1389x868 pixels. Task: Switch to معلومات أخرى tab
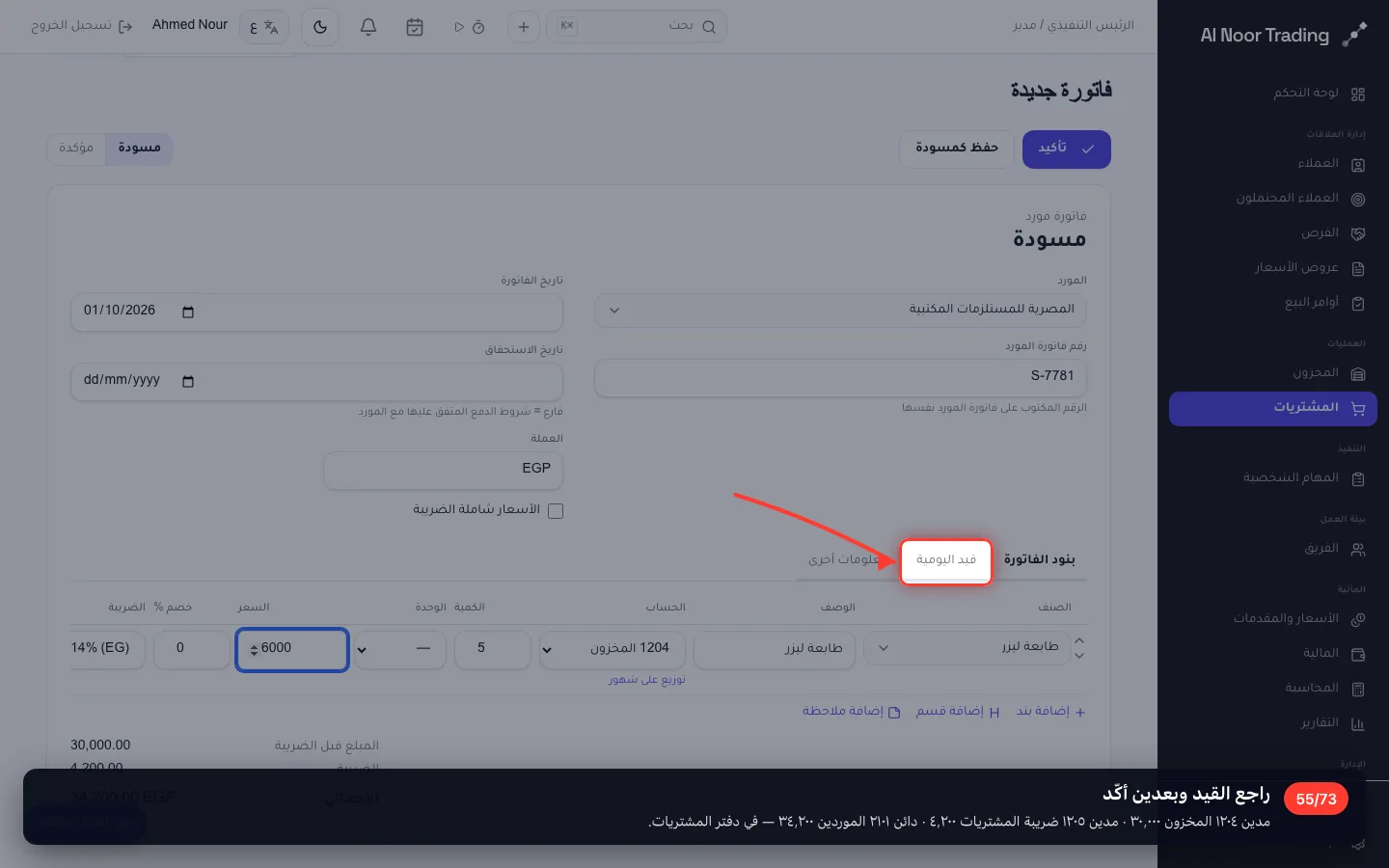pos(844,560)
